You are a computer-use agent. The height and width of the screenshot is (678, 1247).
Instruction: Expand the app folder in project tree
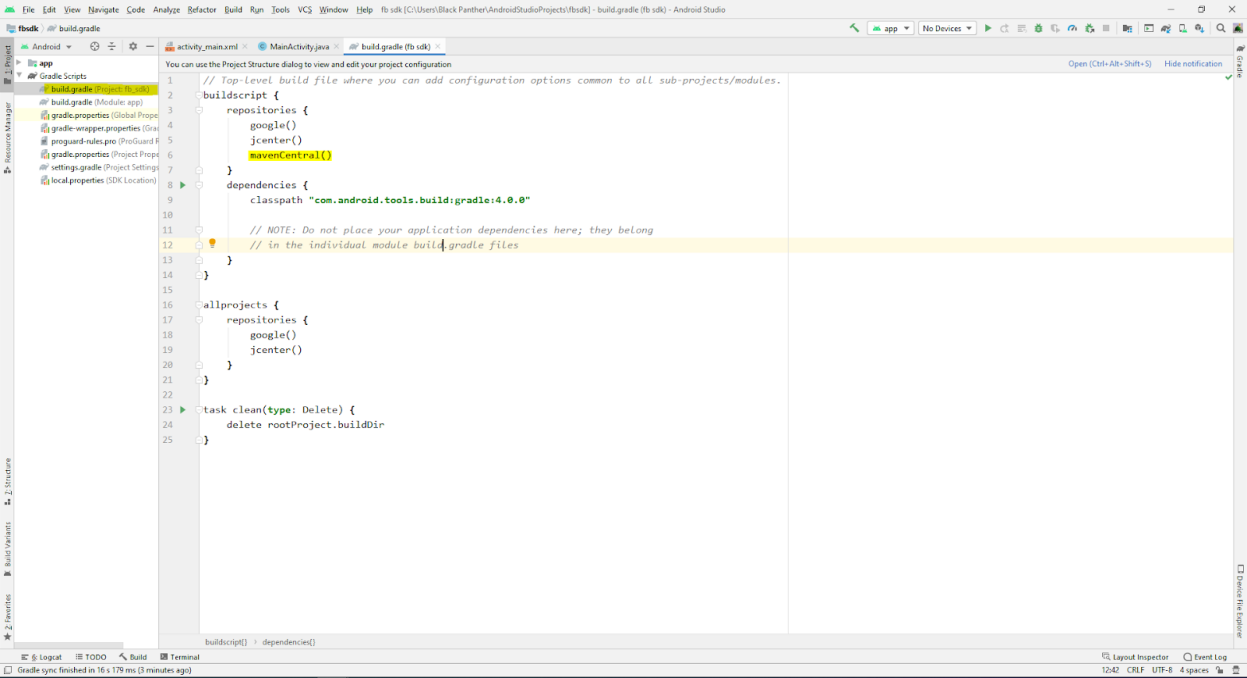(19, 63)
